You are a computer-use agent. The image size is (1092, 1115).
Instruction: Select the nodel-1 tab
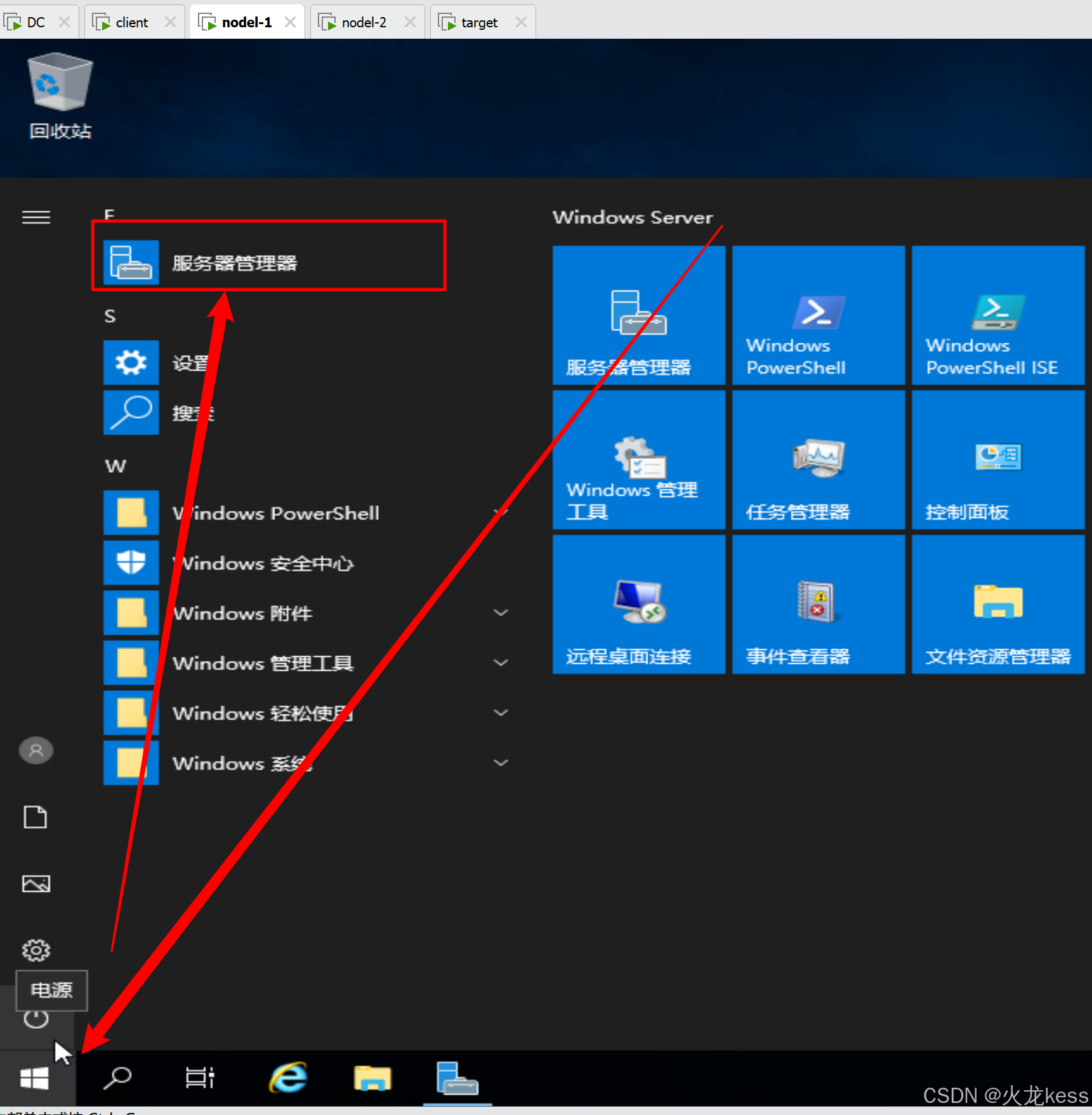coord(246,22)
